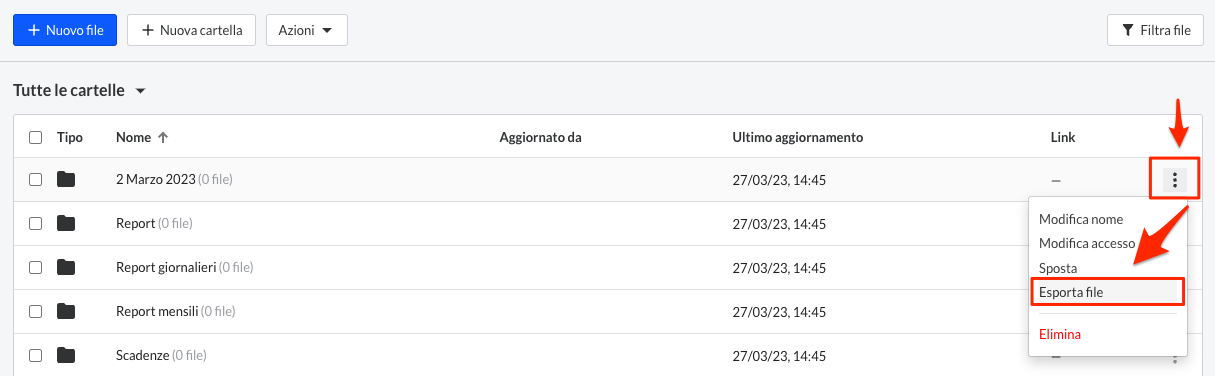The image size is (1215, 376).
Task: Click the Nuova cartella button
Action: click(x=191, y=30)
